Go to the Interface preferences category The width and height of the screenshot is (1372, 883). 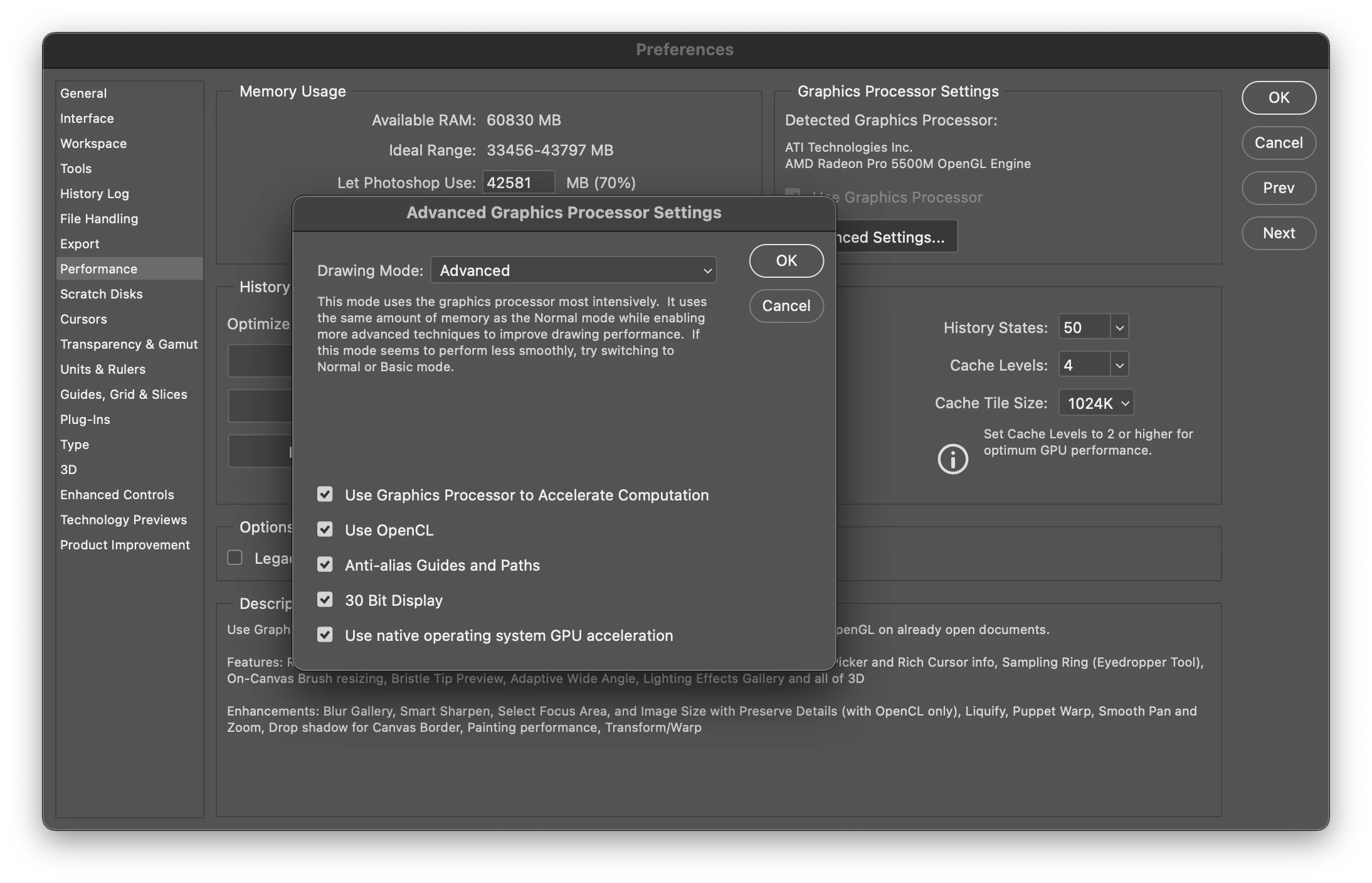[x=87, y=119]
